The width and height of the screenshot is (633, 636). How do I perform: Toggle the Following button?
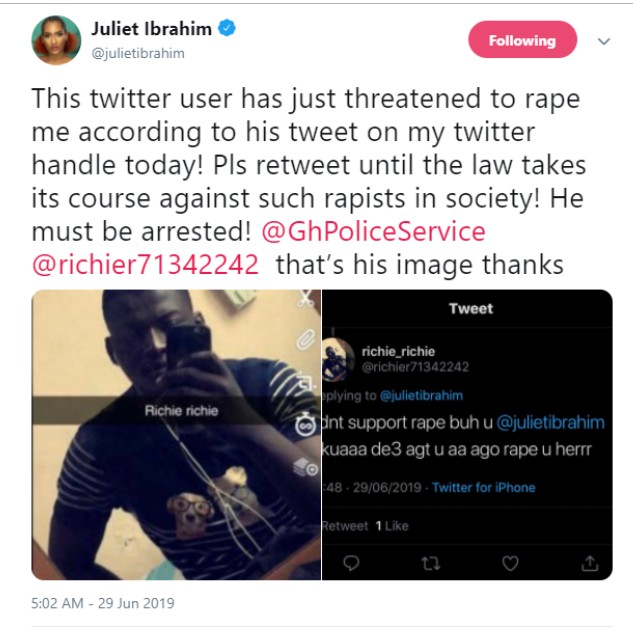click(x=522, y=40)
